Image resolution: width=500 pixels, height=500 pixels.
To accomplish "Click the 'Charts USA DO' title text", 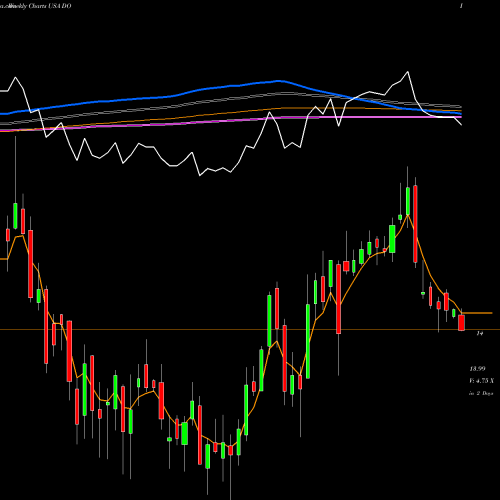I will pyautogui.click(x=50, y=6).
